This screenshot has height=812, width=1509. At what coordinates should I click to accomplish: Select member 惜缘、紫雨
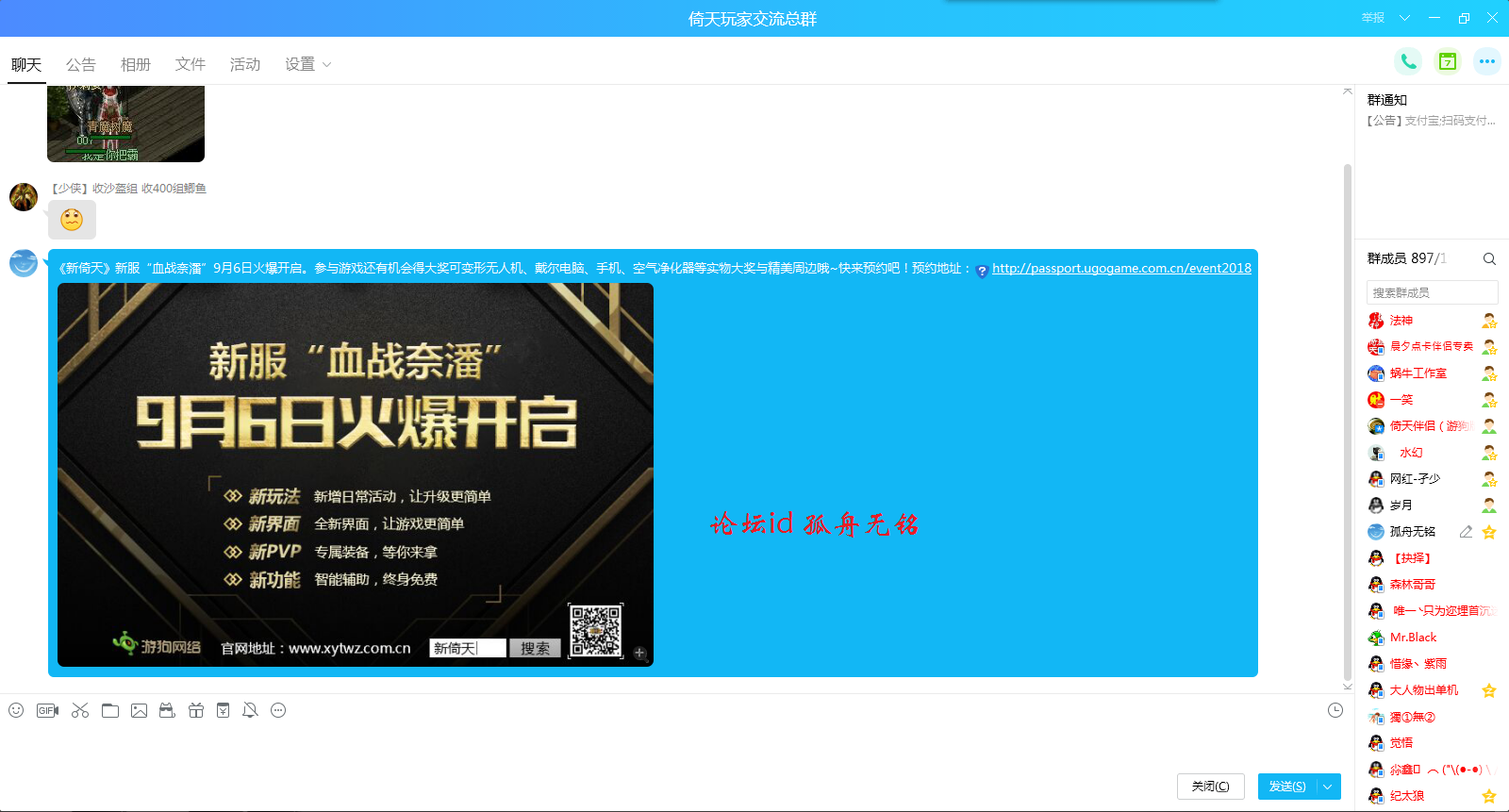pos(1418,664)
